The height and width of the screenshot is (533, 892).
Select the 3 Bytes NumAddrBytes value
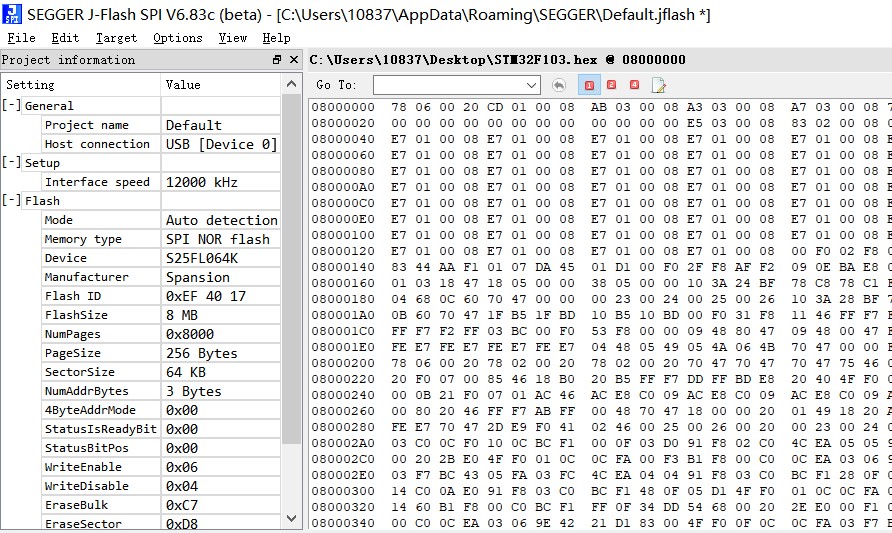(x=193, y=391)
